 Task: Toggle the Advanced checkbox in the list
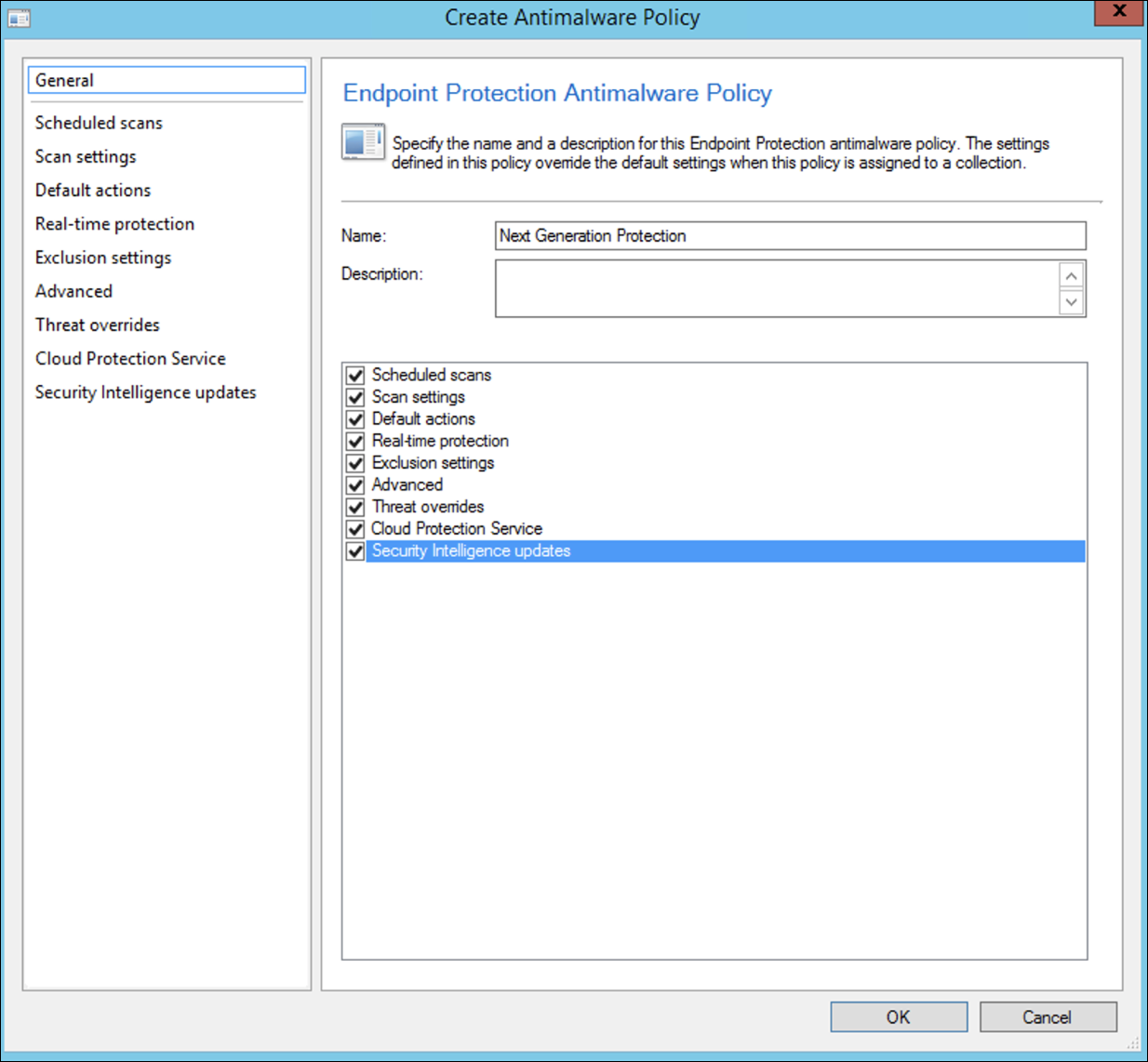coord(355,485)
